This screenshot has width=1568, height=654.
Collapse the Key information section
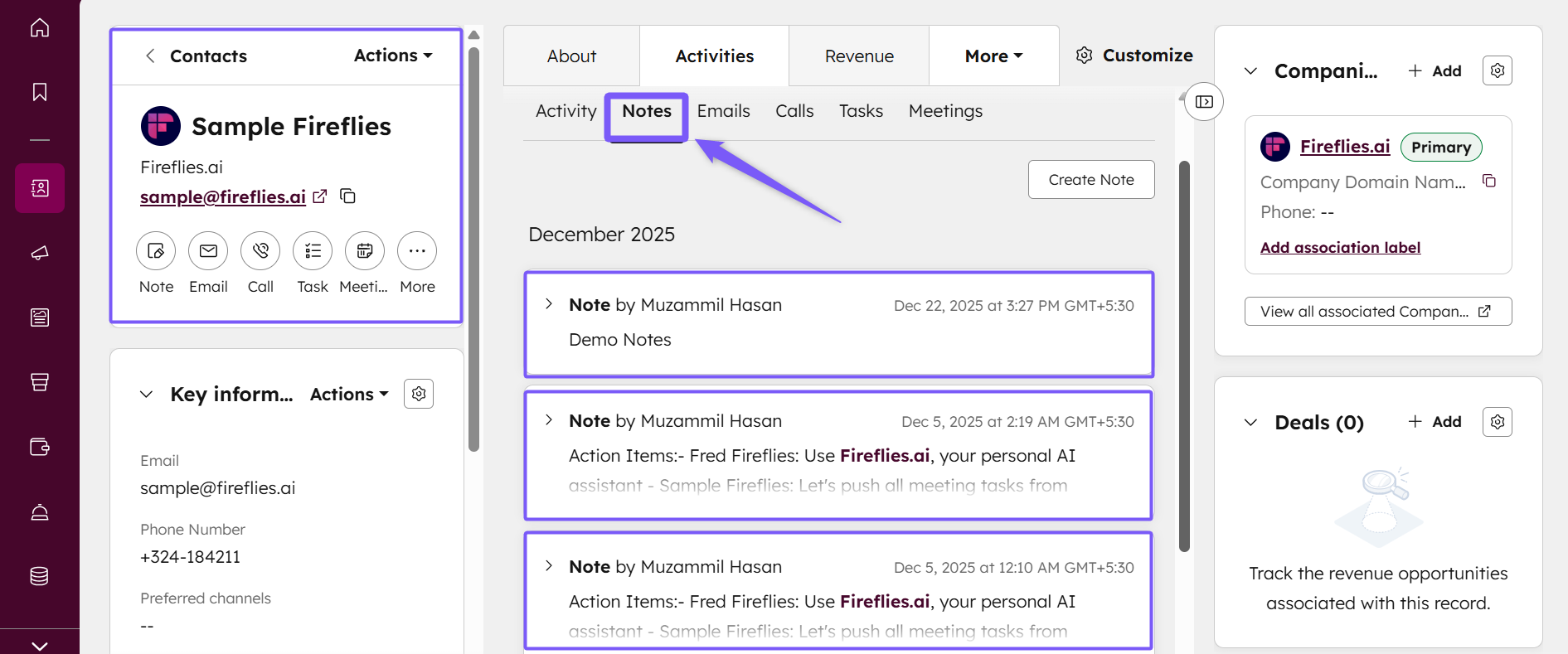[x=147, y=395]
